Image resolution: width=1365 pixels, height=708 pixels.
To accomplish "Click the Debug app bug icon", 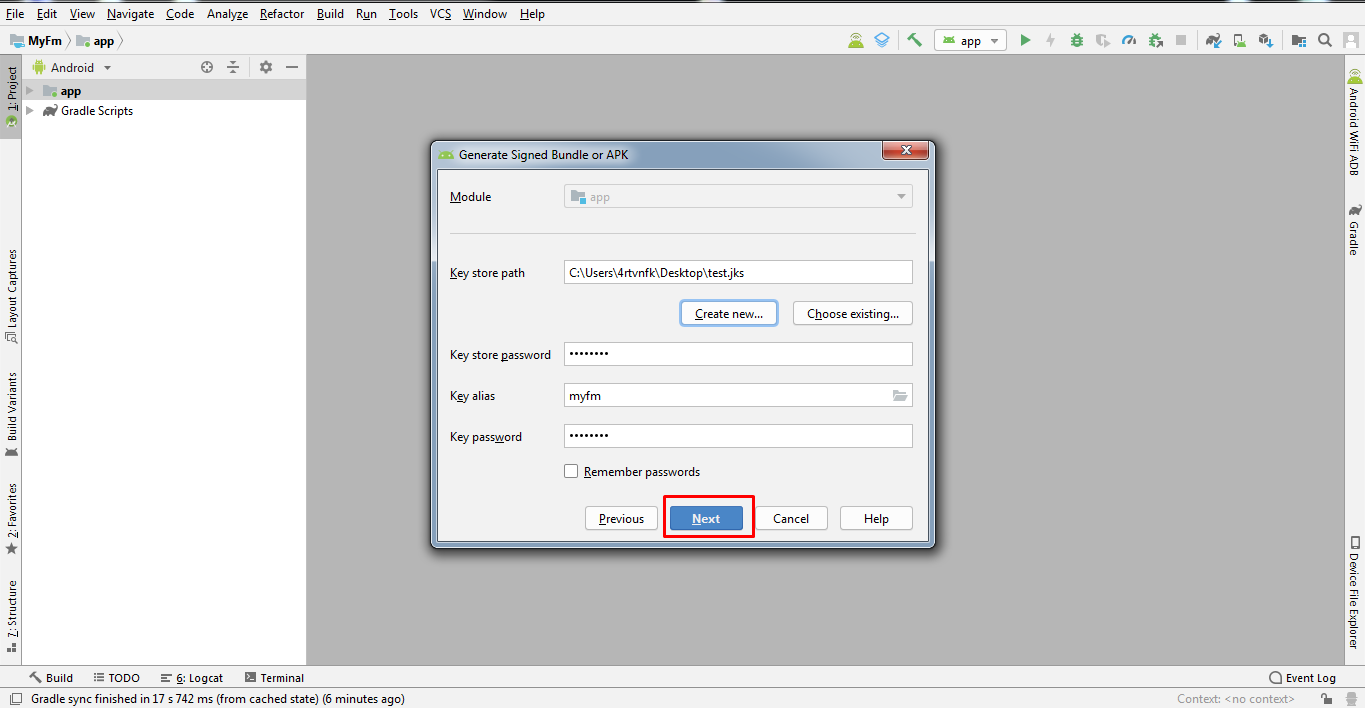I will [1077, 41].
